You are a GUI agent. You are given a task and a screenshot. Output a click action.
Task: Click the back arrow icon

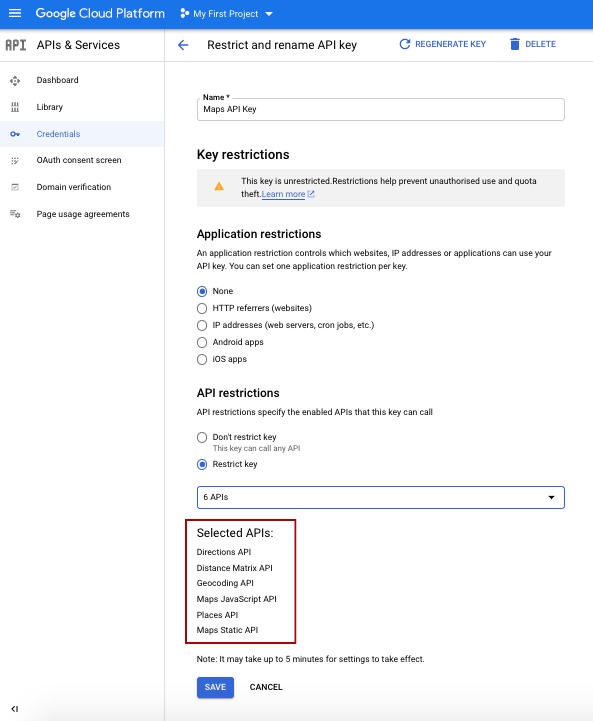pyautogui.click(x=183, y=45)
